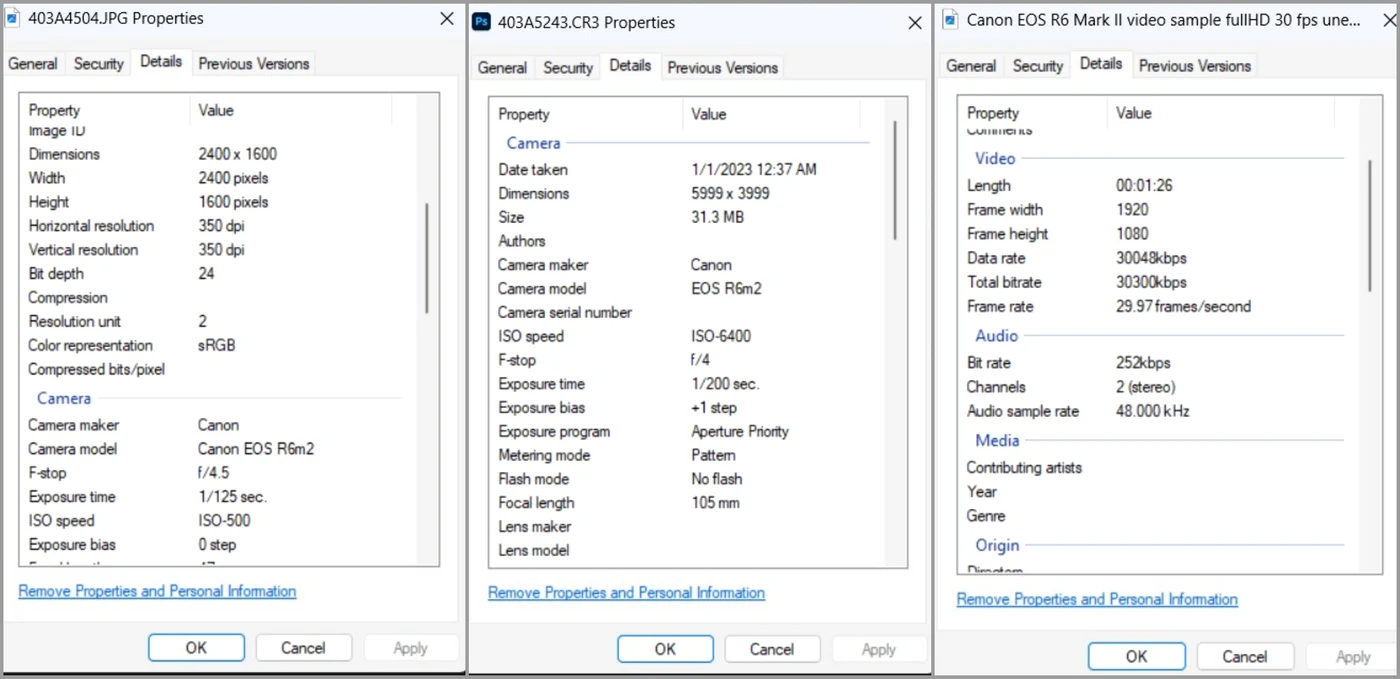The height and width of the screenshot is (679, 1400).
Task: Select Details tab in video Properties window
Action: coord(1101,63)
